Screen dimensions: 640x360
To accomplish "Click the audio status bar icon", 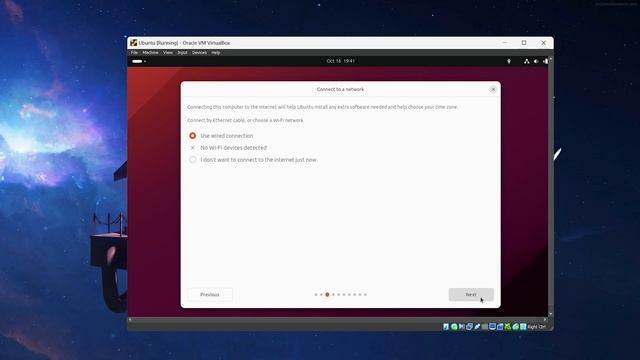I will click(462, 327).
